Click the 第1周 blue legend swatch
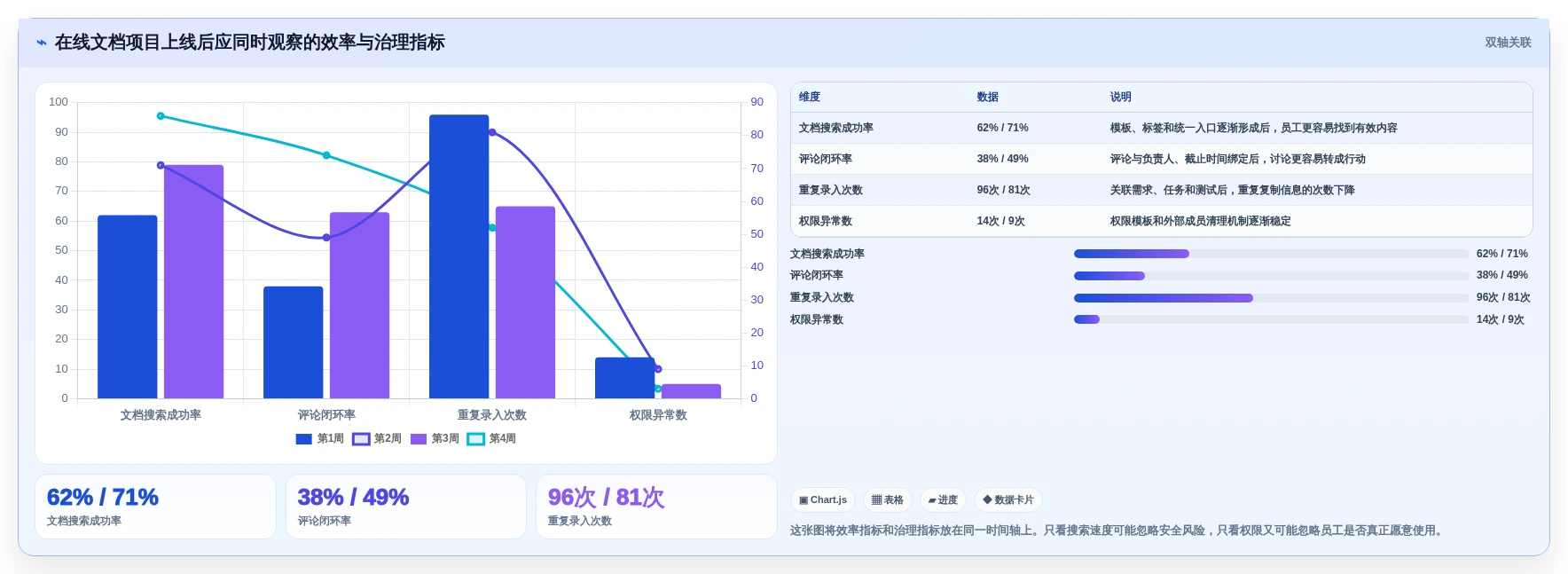Image resolution: width=1568 pixels, height=574 pixels. click(x=303, y=439)
